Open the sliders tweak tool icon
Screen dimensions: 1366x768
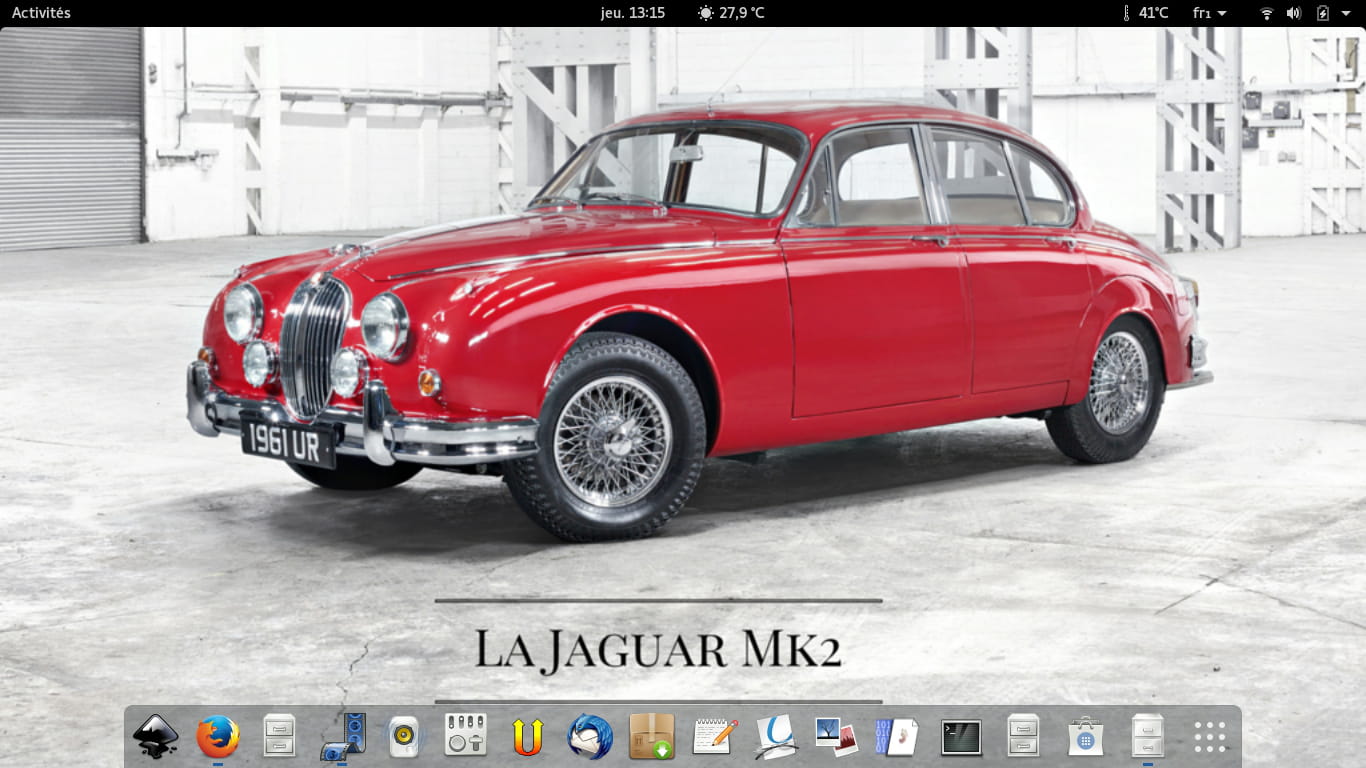click(x=466, y=735)
